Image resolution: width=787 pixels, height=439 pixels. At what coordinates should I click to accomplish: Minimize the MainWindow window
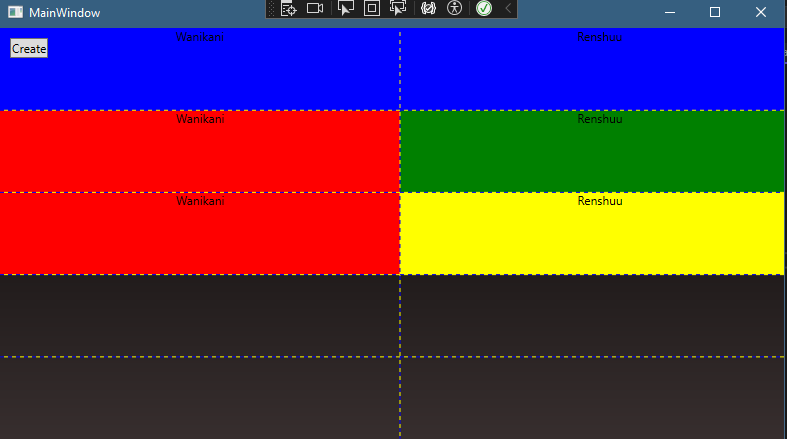(669, 12)
